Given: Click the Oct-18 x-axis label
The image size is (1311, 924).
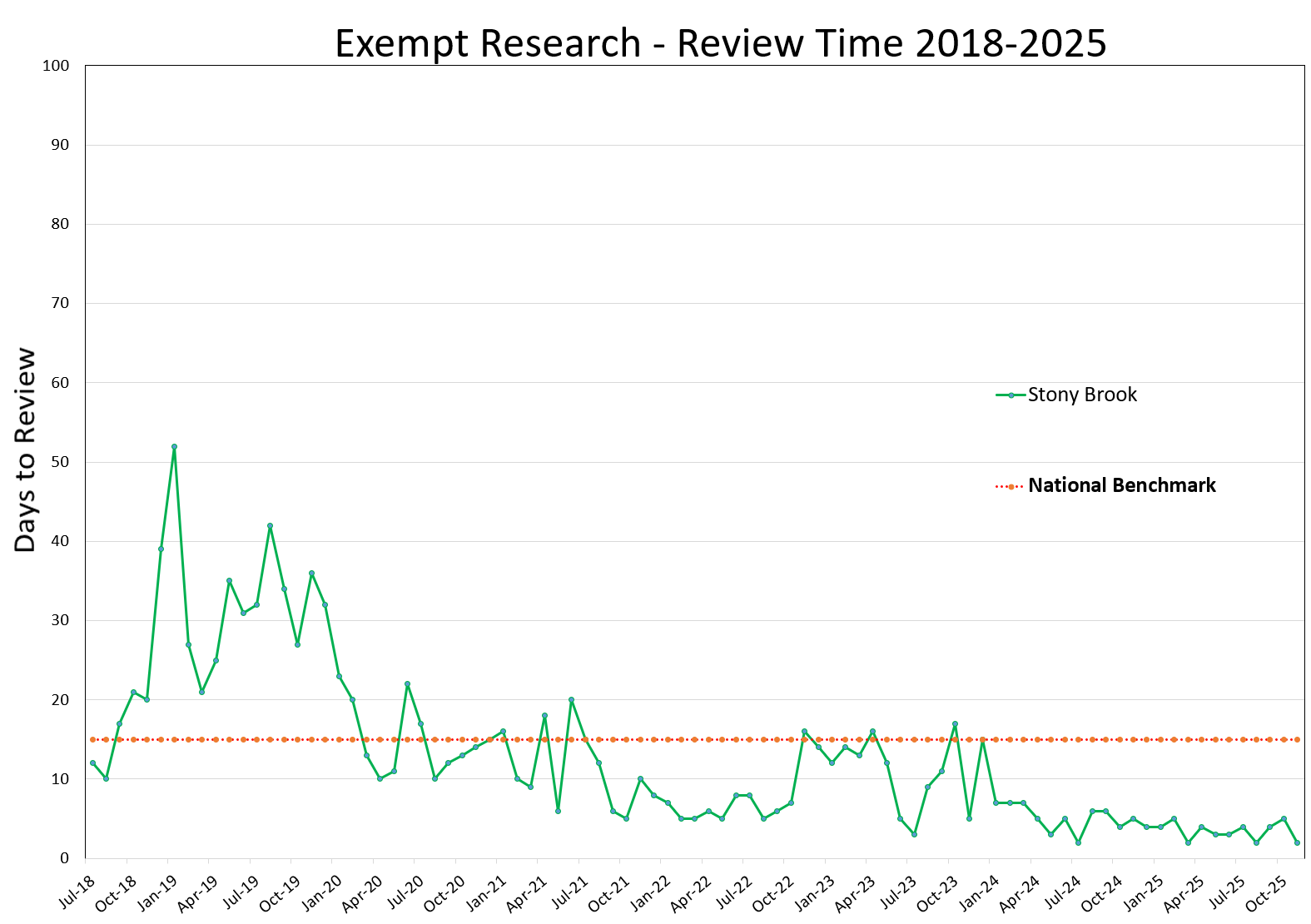Looking at the screenshot, I should point(117,892).
